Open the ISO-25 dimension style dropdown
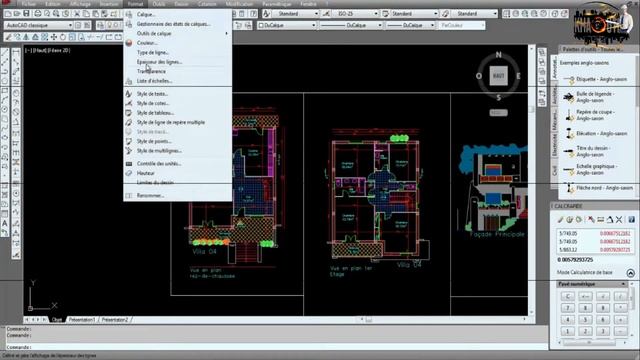 tap(354, 13)
